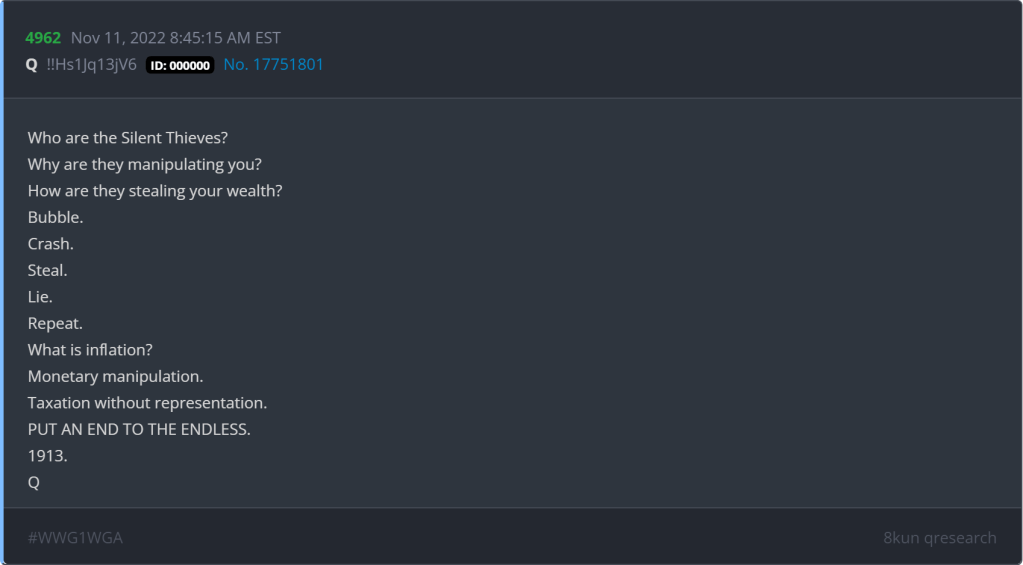Click the bold Q author name in header

point(32,65)
